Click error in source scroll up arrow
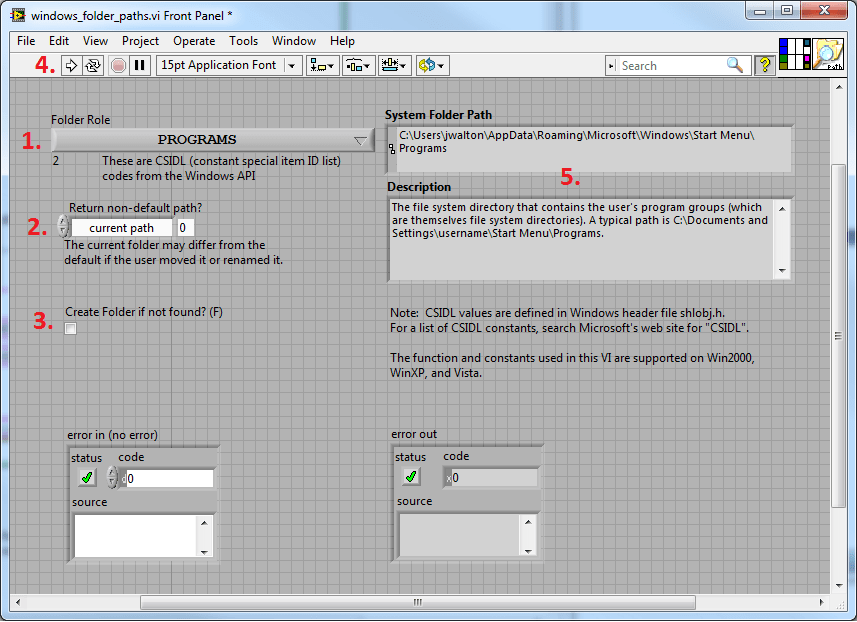This screenshot has width=857, height=622. tap(204, 523)
